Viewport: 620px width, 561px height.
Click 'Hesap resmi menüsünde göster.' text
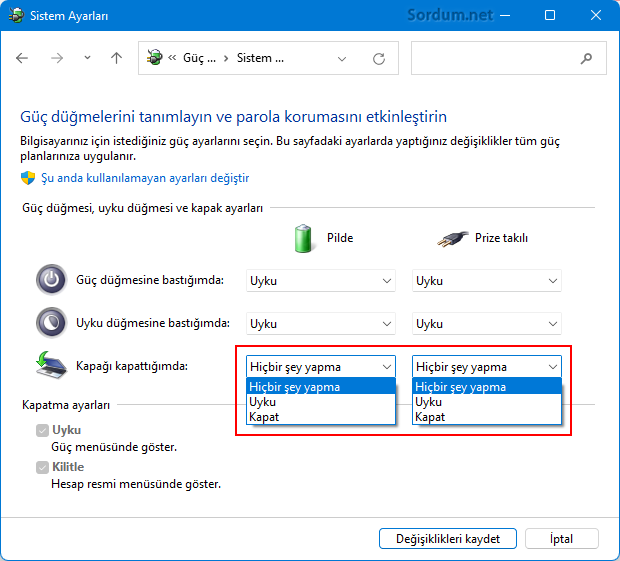[136, 484]
